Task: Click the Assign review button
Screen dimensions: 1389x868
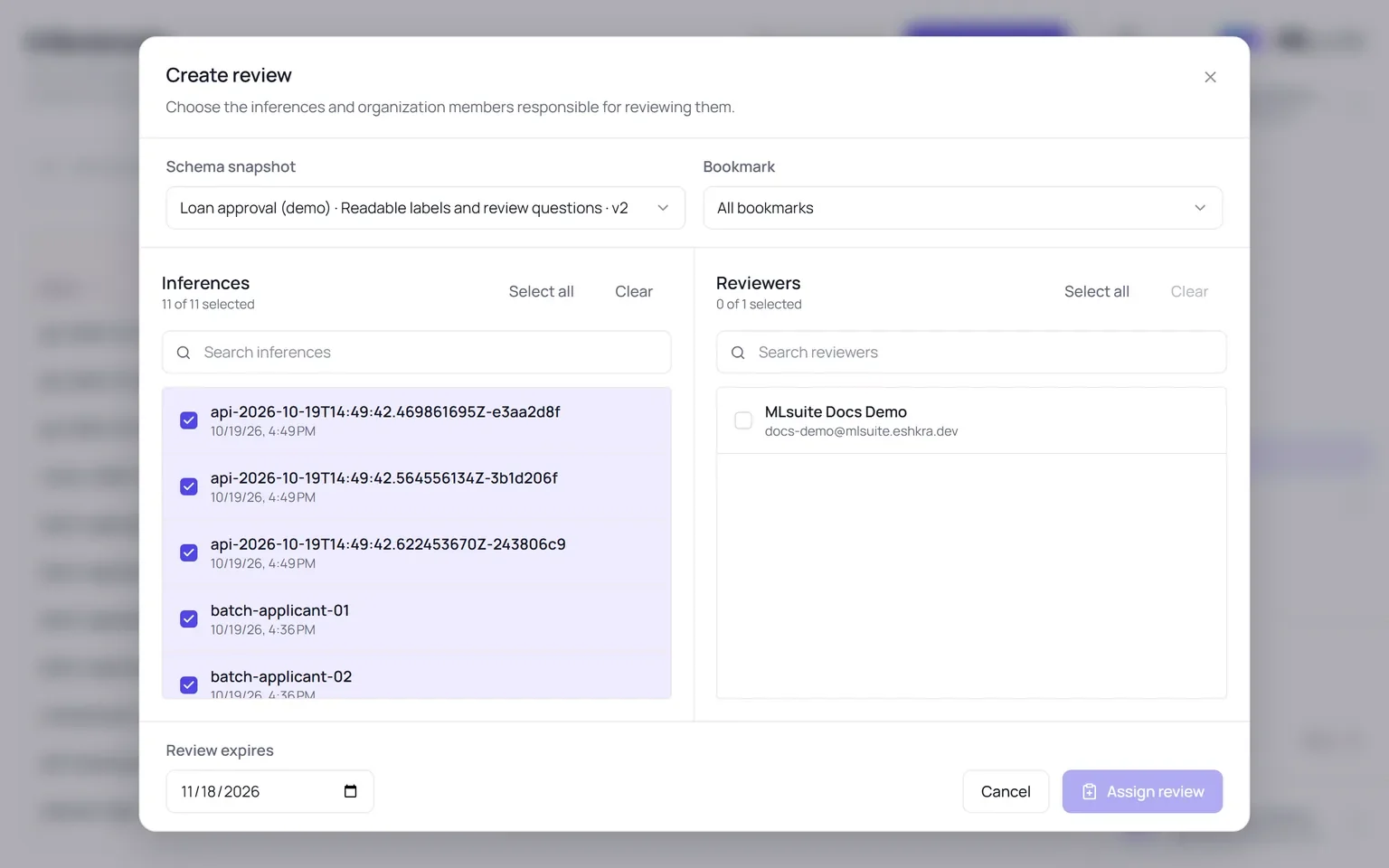Action: tap(1142, 791)
